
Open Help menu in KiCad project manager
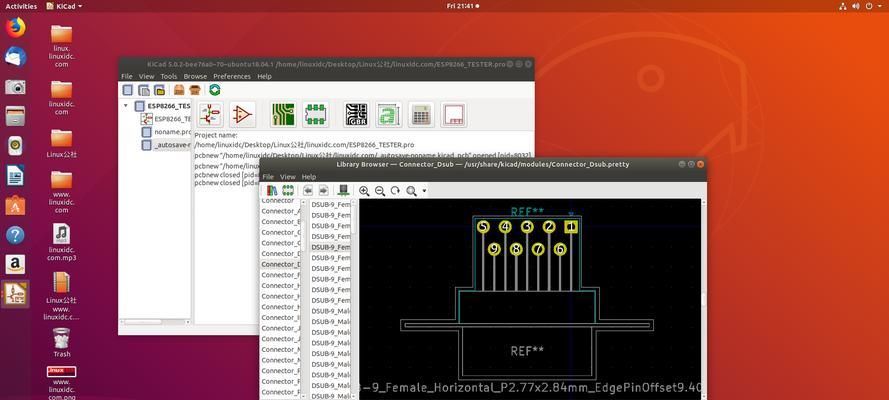tap(264, 76)
